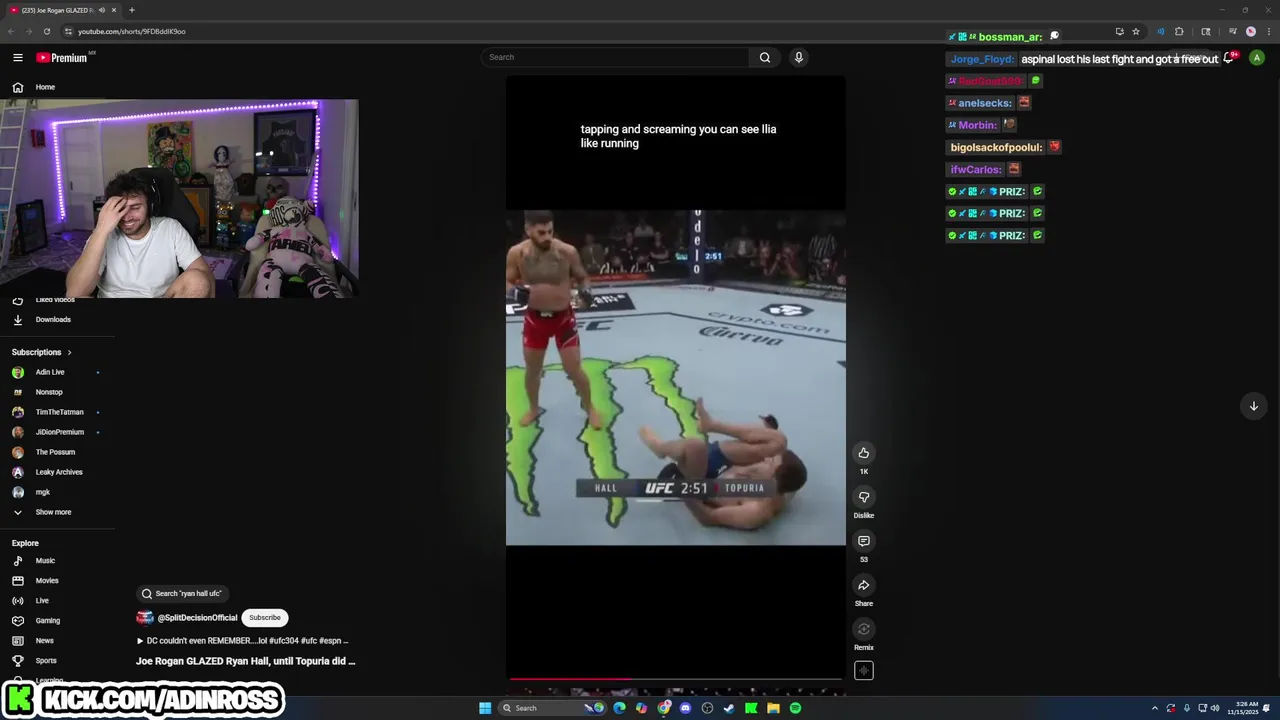1280x720 pixels.
Task: Open TimTheTatman subscription channel
Action: [x=57, y=412]
